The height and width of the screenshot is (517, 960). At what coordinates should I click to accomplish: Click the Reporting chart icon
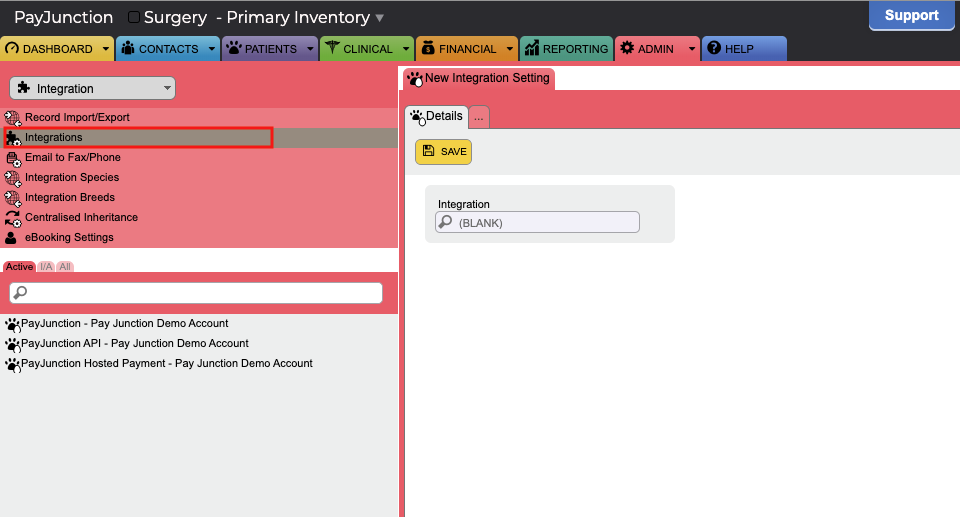[x=531, y=48]
